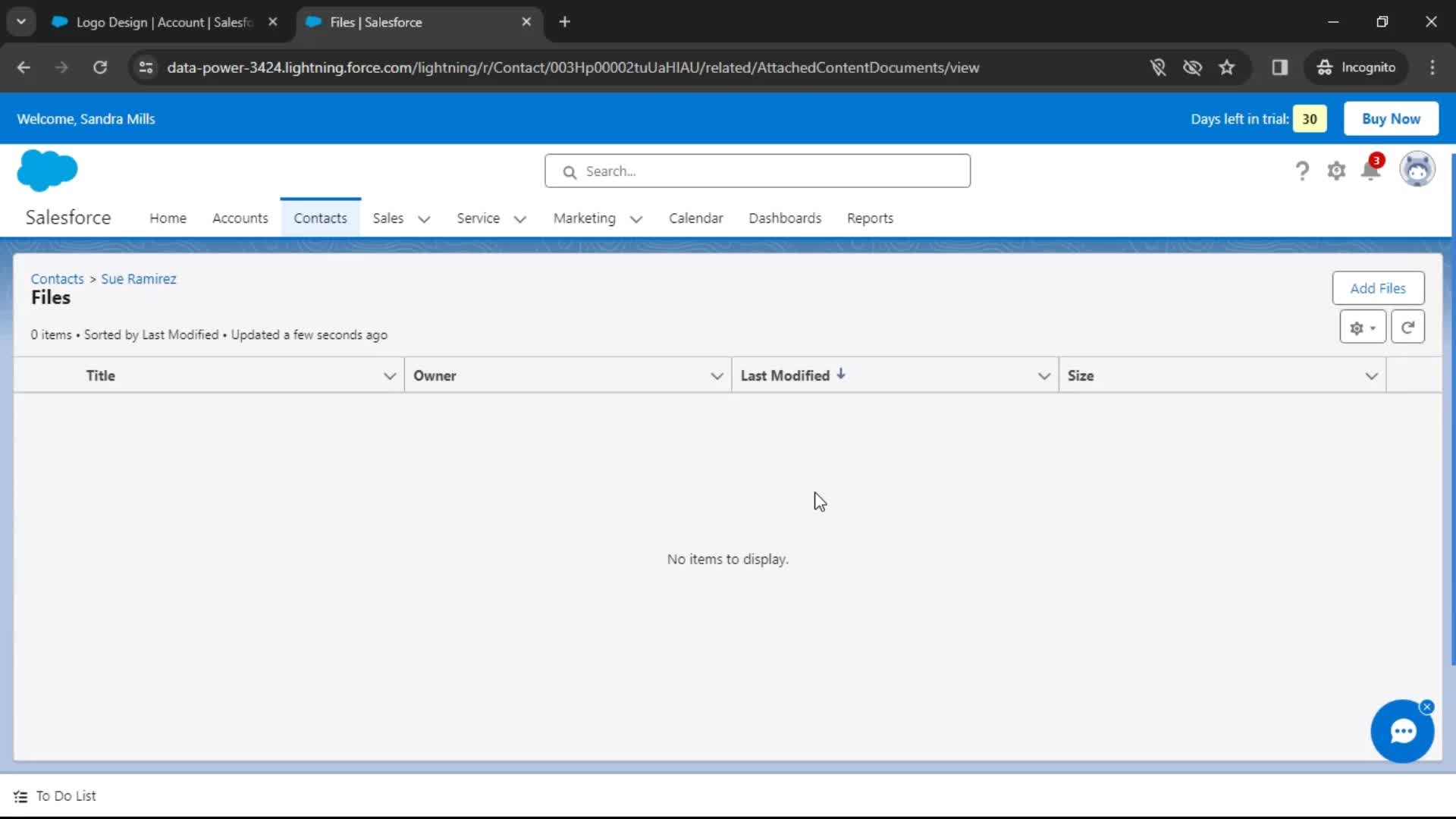1456x819 pixels.
Task: Click the third-party cookies blocked eye icon
Action: point(1192,67)
